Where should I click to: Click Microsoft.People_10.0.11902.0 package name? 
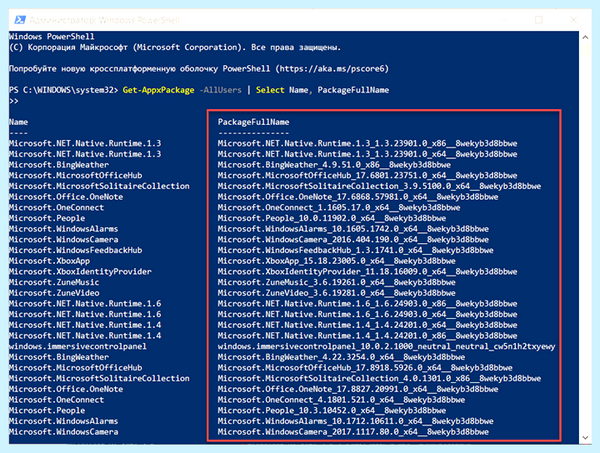click(x=332, y=218)
